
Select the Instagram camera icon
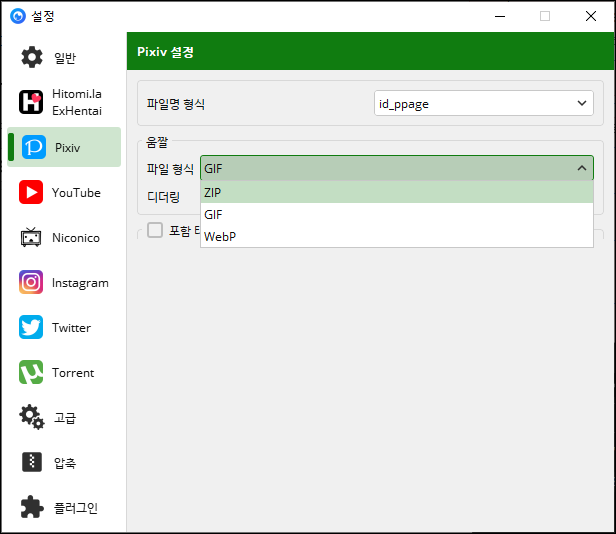[x=31, y=282]
